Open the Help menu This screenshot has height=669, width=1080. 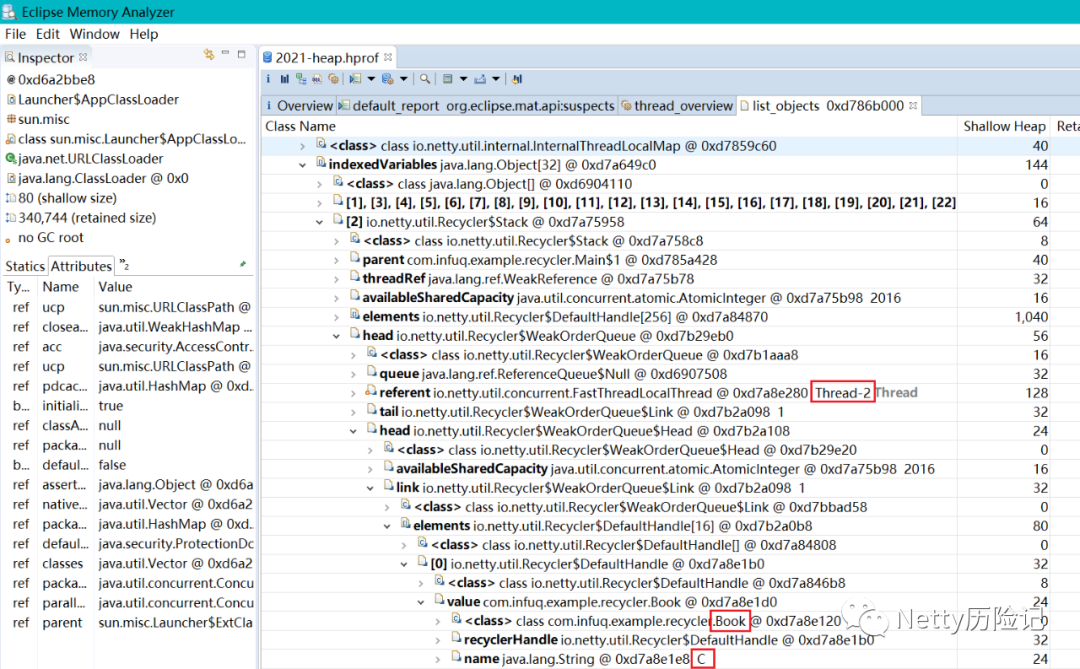(143, 34)
